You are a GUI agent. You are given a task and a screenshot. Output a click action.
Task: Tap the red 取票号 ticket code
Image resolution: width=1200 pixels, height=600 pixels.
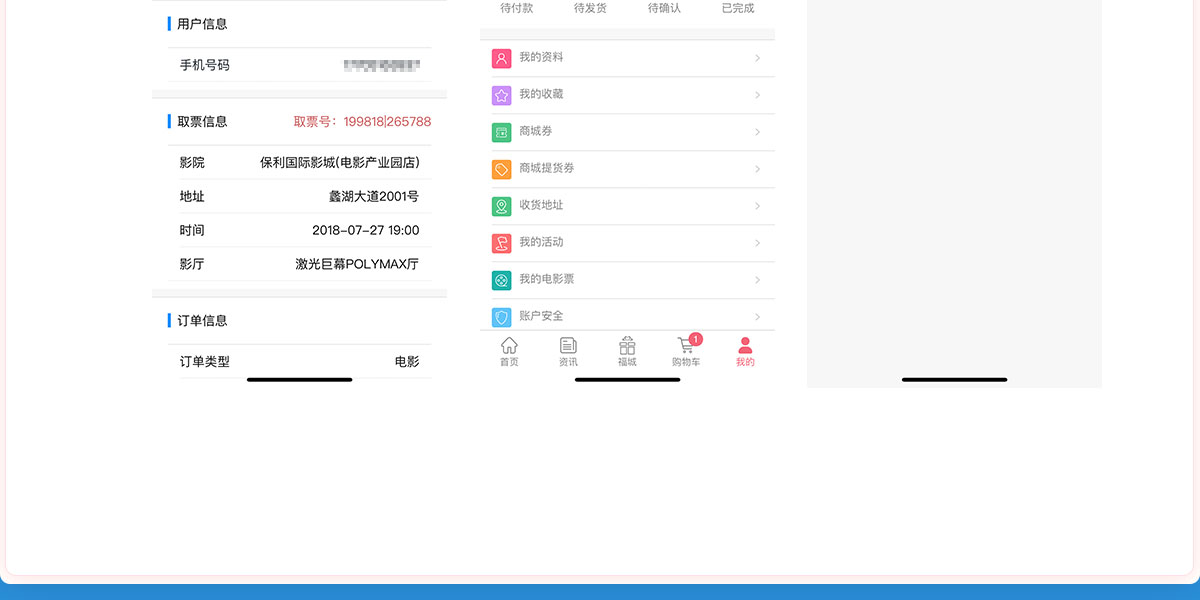pos(362,122)
